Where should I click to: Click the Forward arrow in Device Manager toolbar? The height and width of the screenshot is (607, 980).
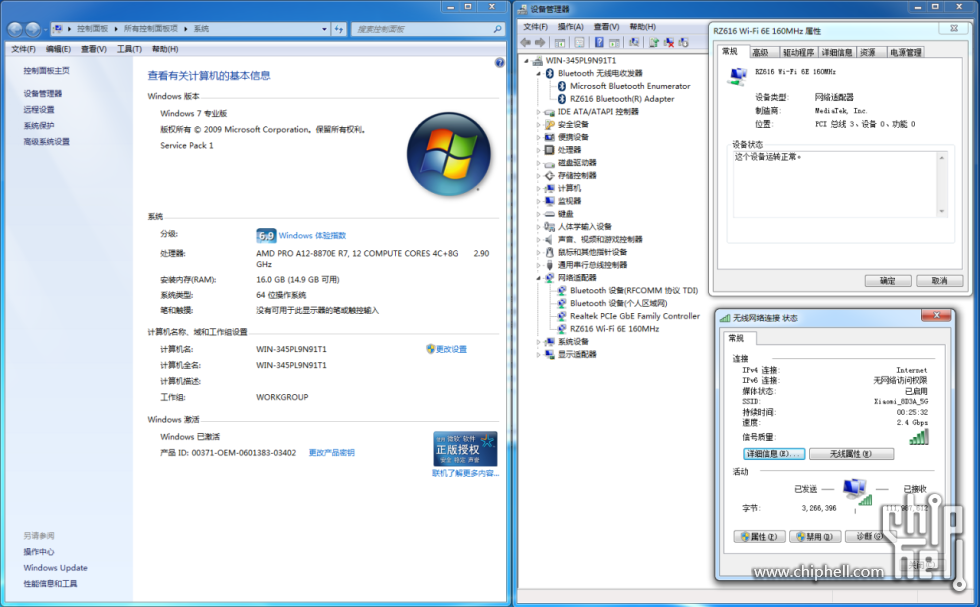pos(540,43)
